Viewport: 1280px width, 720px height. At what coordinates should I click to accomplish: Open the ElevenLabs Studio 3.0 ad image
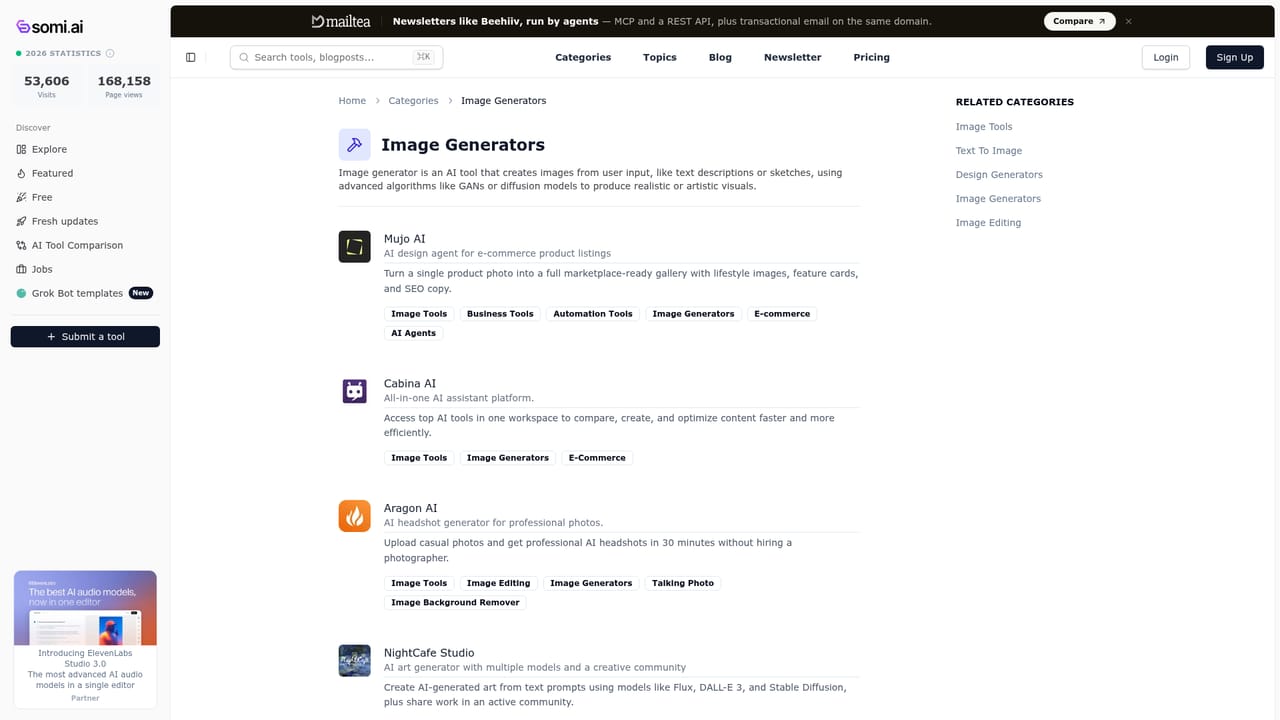pos(85,608)
